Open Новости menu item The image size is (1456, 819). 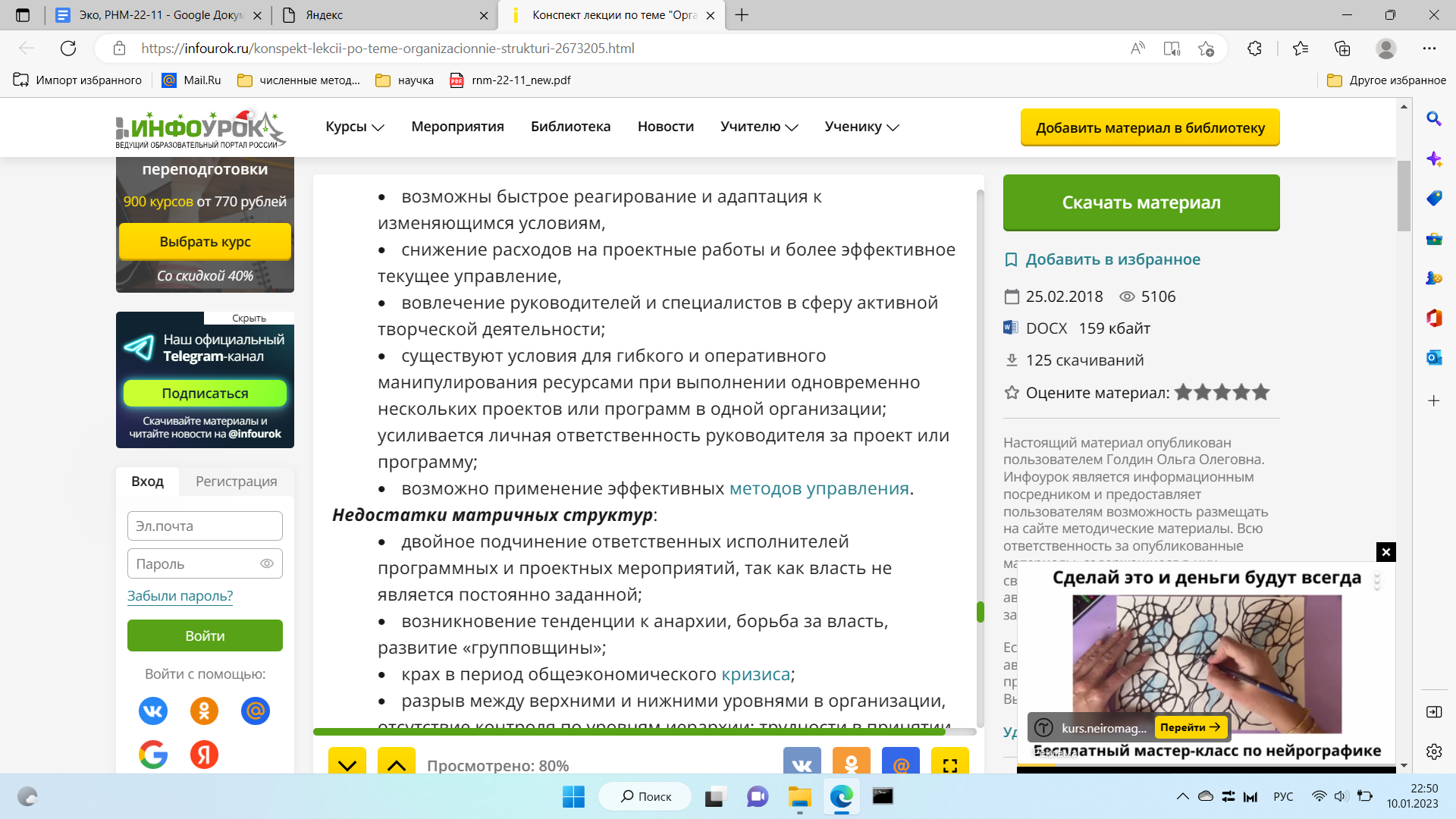click(665, 127)
